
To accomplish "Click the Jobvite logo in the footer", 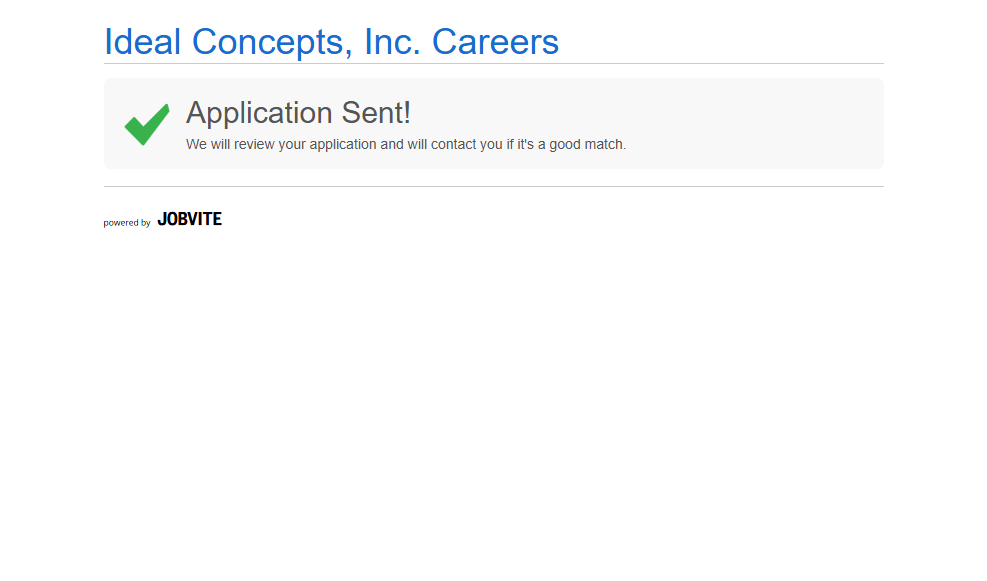I will [189, 219].
